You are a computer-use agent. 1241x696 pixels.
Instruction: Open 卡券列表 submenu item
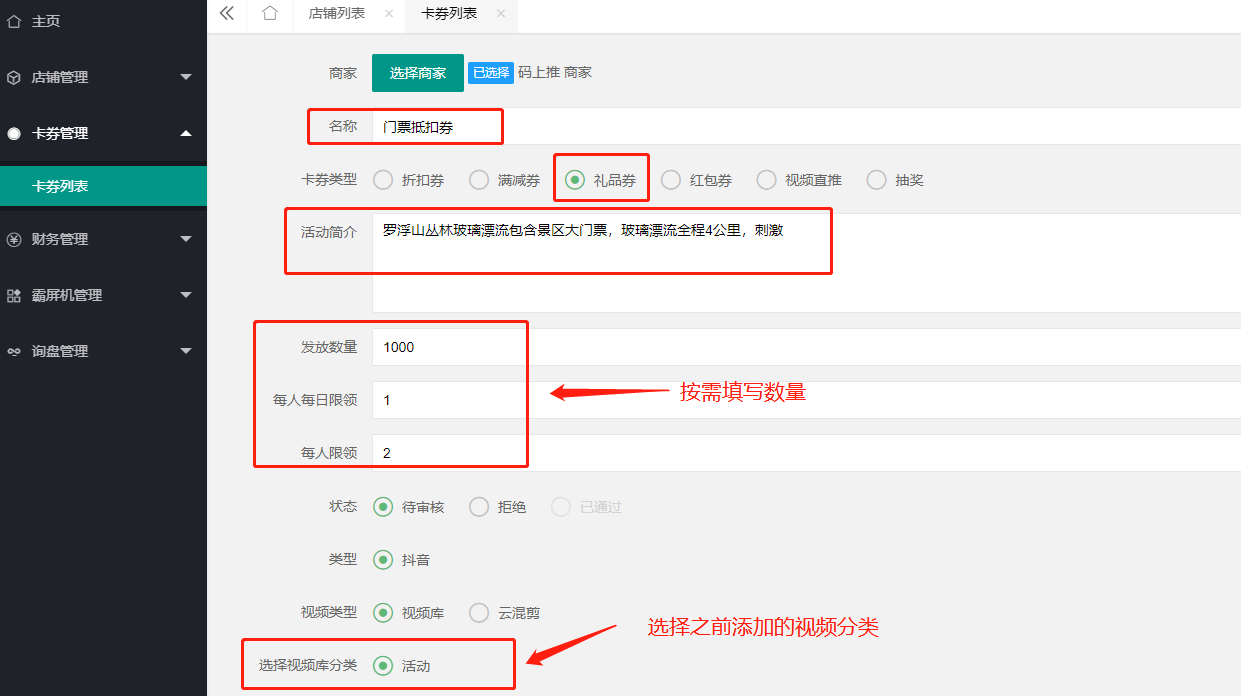point(103,186)
